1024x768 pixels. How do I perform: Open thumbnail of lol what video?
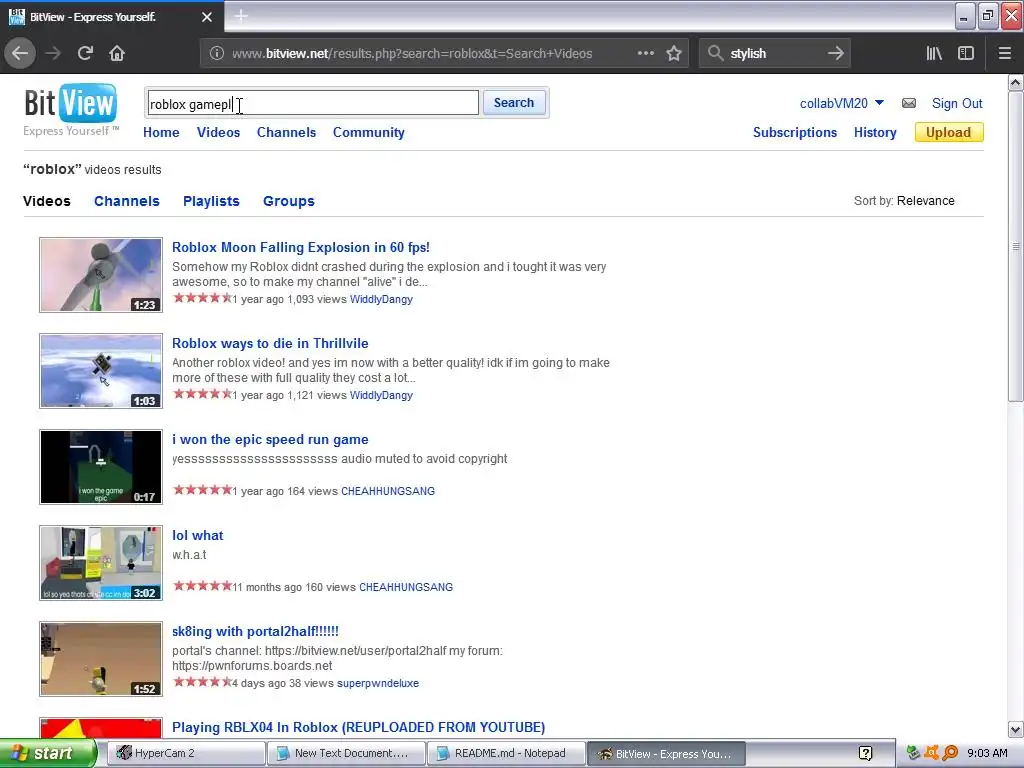[101, 563]
